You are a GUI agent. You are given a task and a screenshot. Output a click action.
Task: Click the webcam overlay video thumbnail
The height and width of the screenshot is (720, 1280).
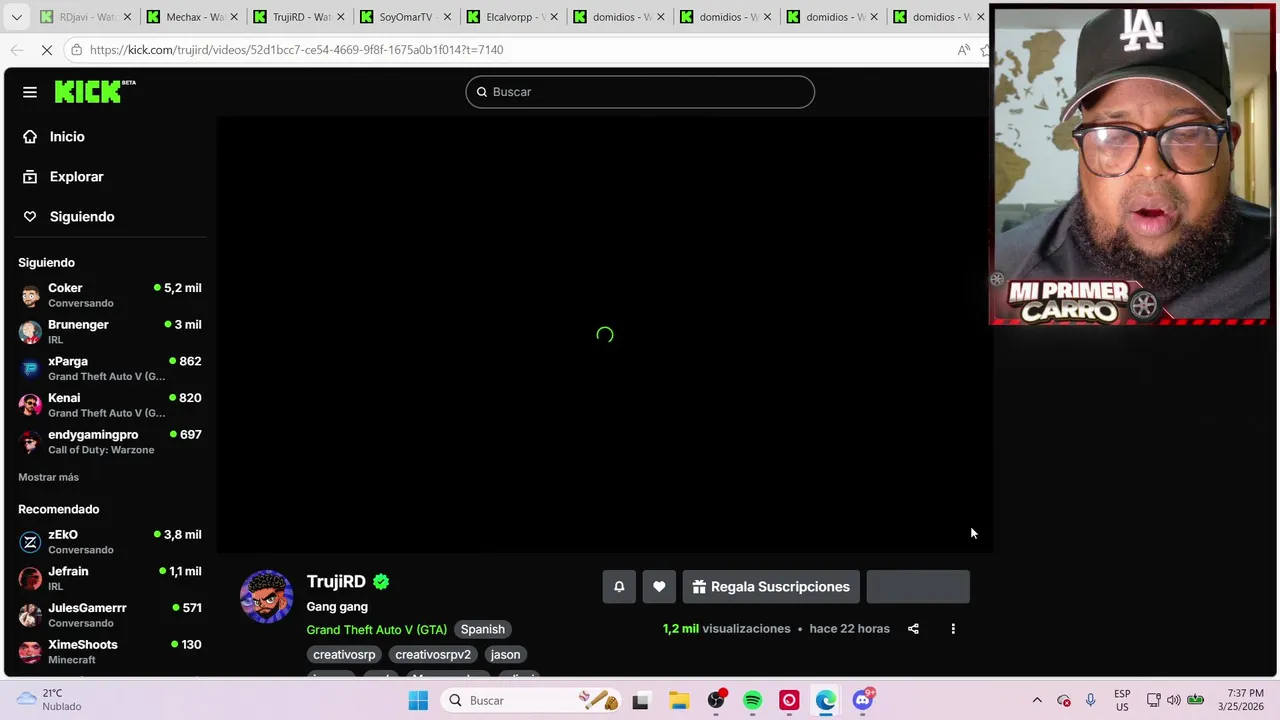[x=1130, y=165]
